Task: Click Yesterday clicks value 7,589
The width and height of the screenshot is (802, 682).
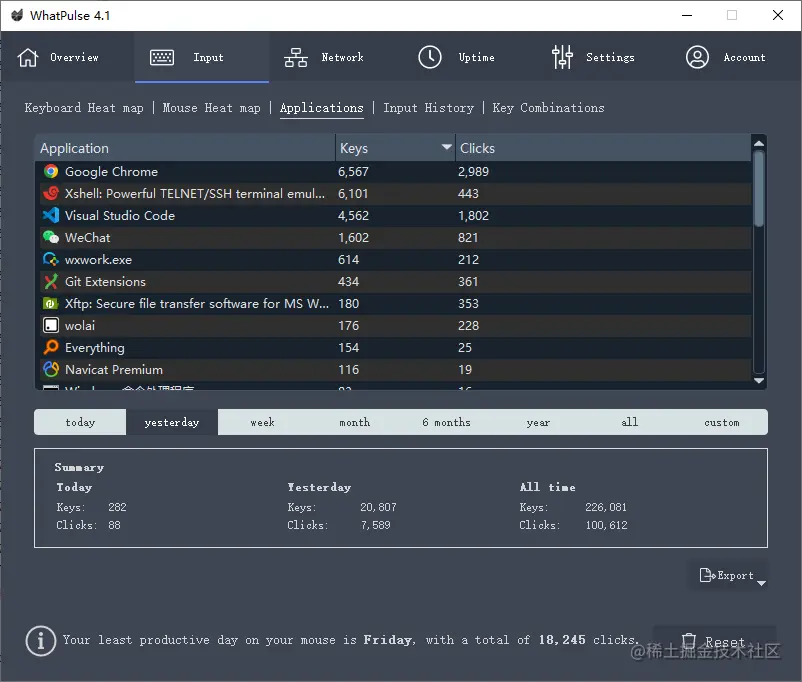Action: (x=375, y=525)
